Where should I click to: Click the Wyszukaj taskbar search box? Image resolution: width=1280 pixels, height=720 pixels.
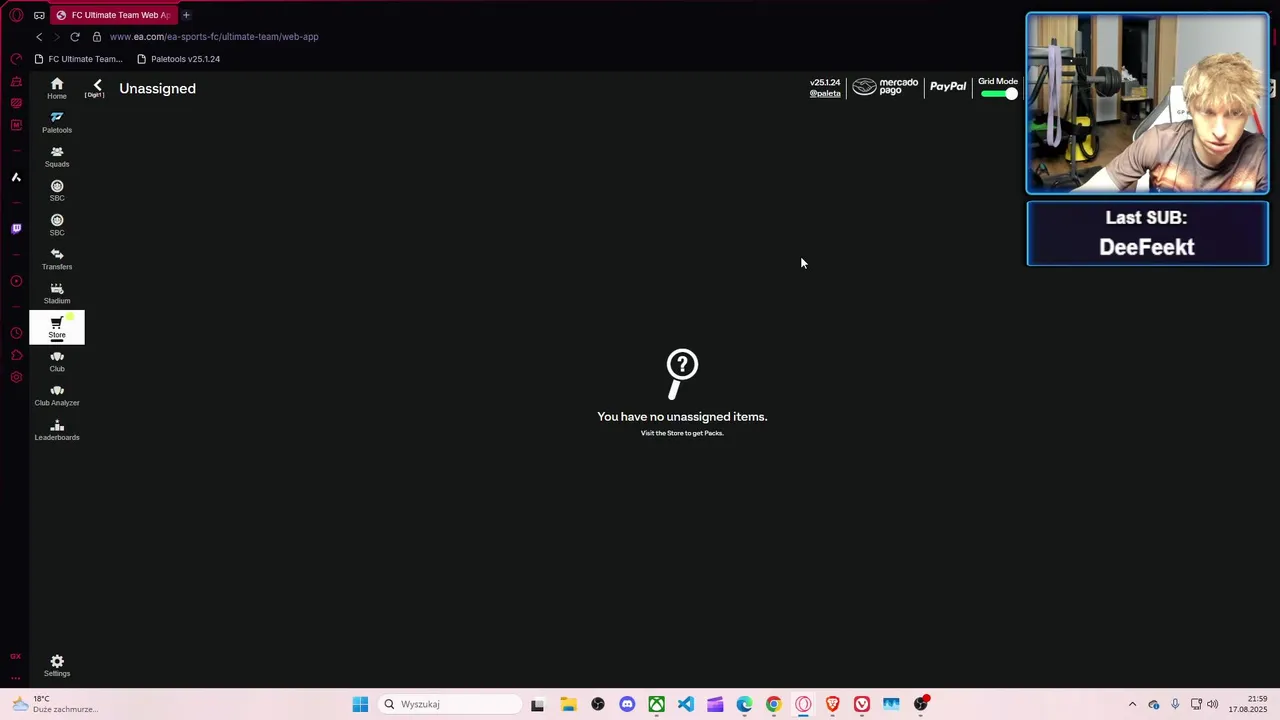(451, 704)
